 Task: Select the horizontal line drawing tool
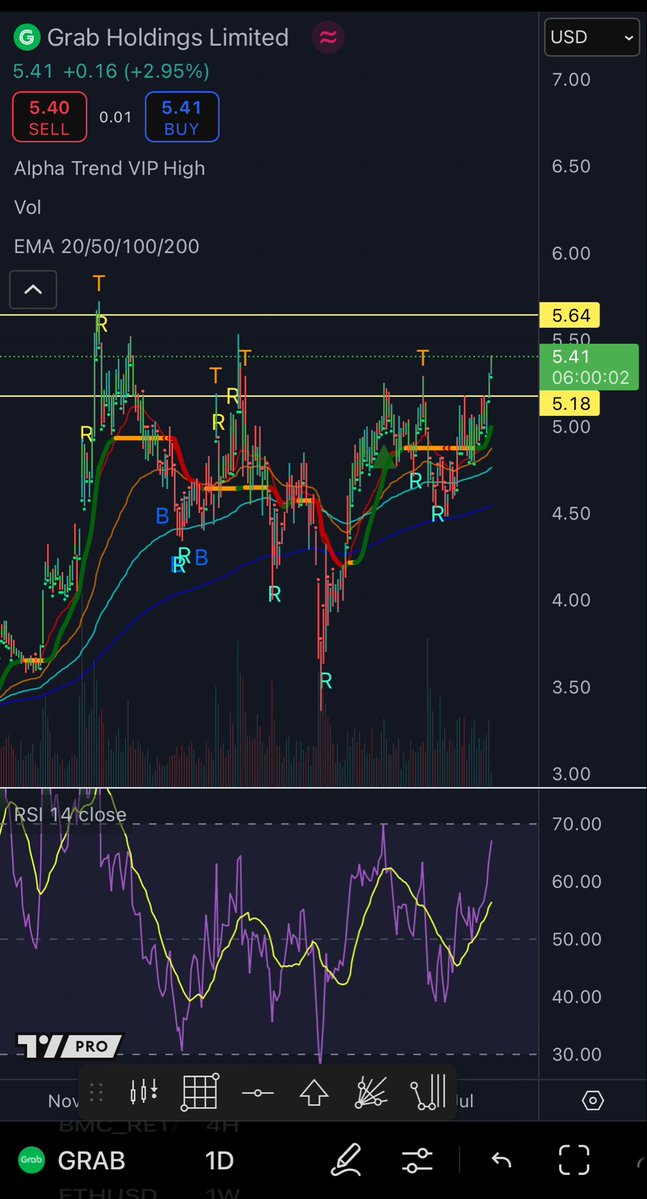(258, 1093)
